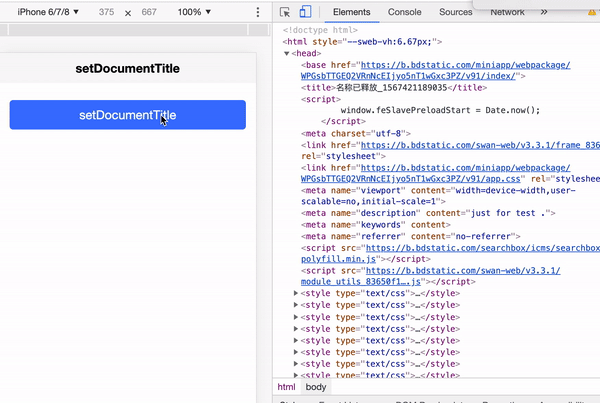Toggle the device toolbar icon
Image resolution: width=600 pixels, height=403 pixels.
pyautogui.click(x=307, y=12)
